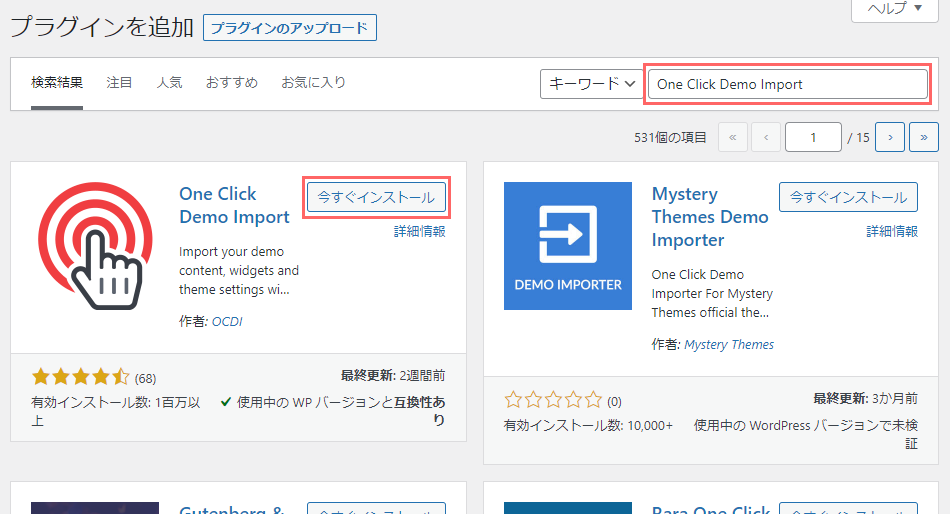Go to previous results page
The image size is (950, 514).
pos(766,137)
